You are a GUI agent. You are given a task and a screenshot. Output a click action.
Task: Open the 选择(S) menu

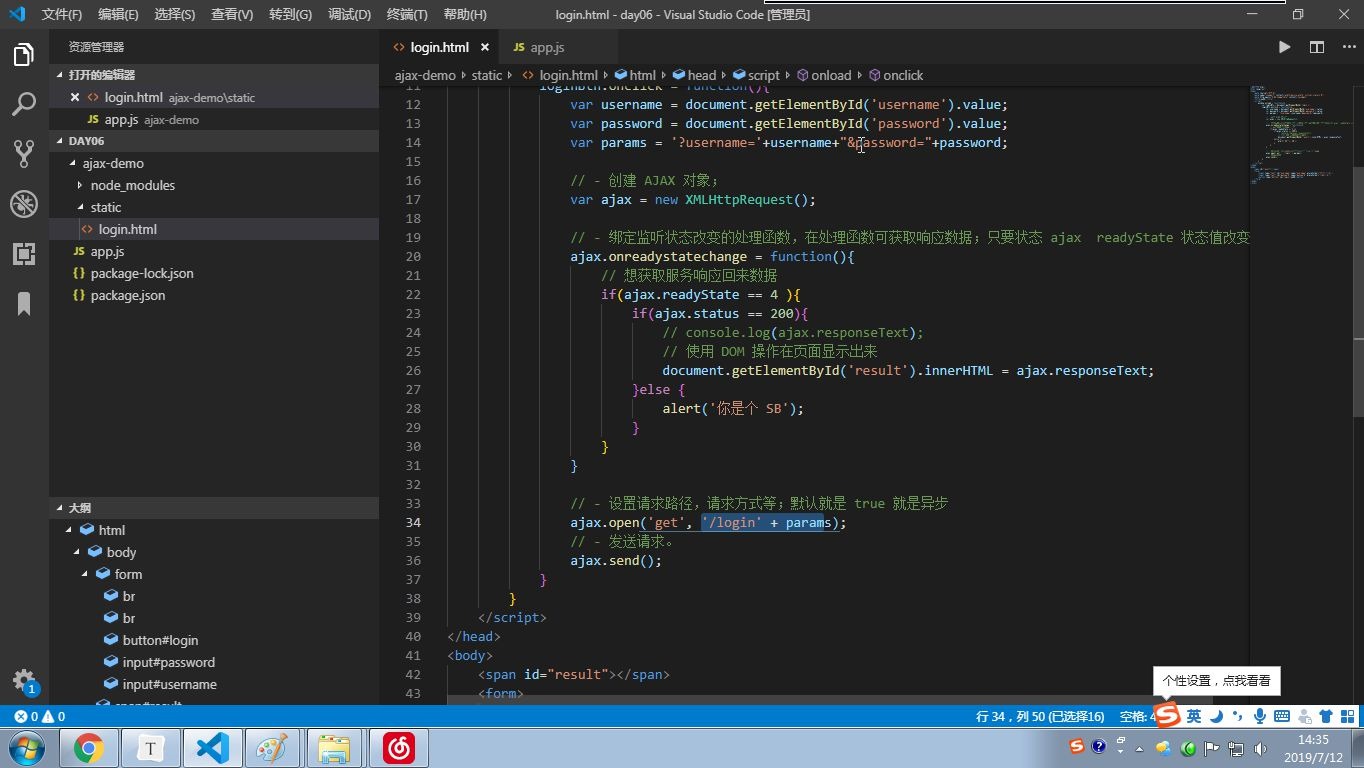click(175, 14)
